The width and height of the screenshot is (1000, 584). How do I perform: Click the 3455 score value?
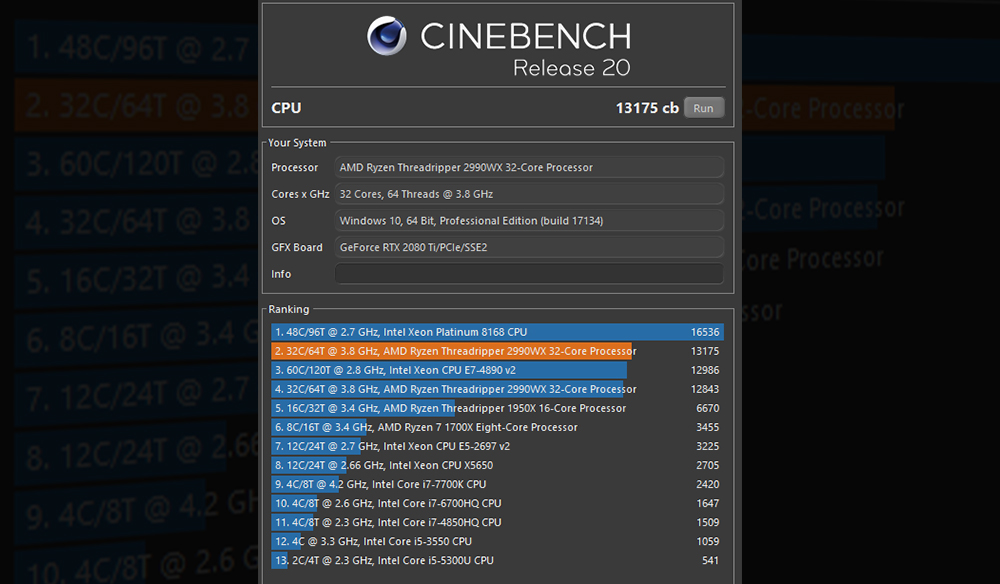(x=707, y=427)
